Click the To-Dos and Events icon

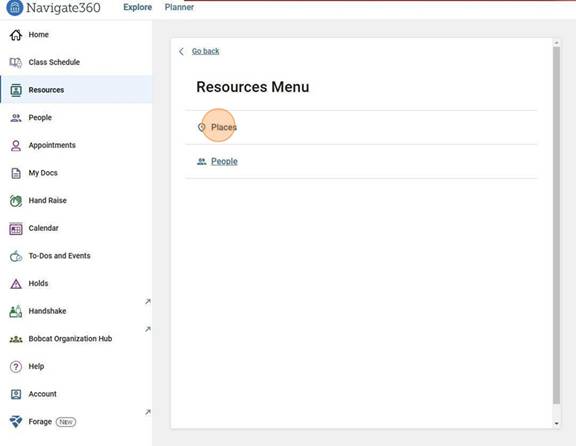tap(16, 256)
